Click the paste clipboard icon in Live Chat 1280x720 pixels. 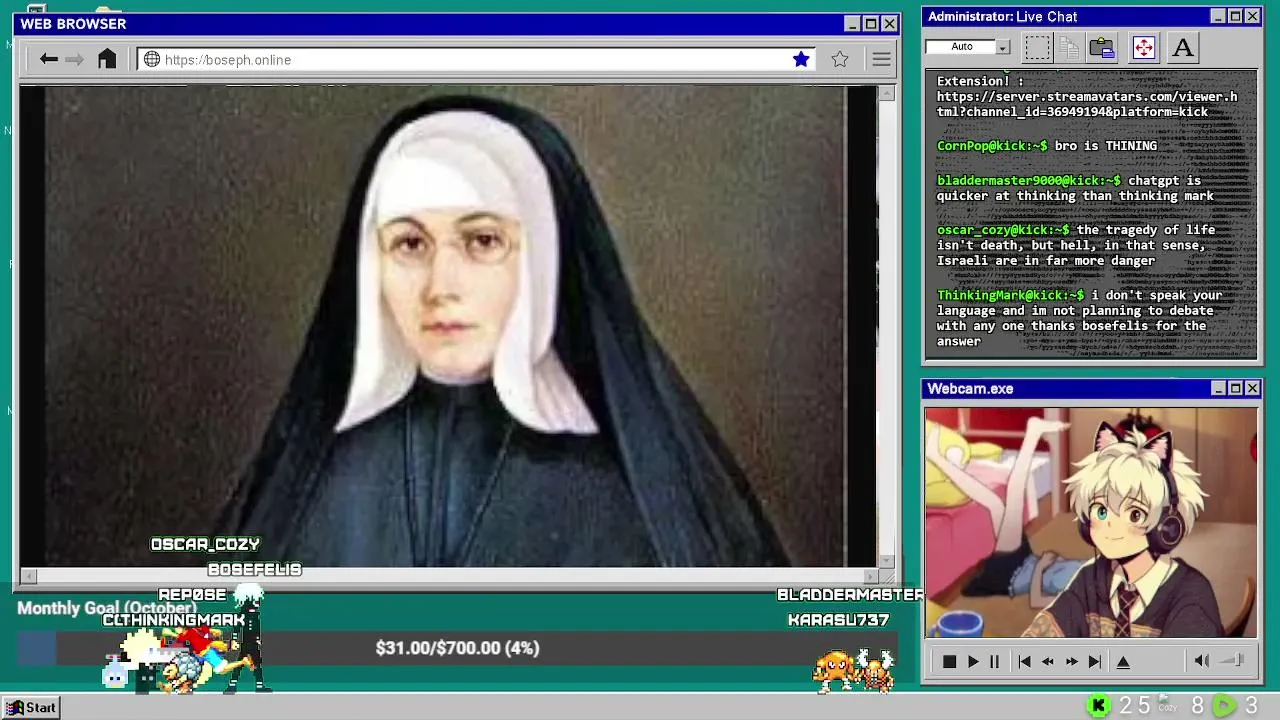point(1102,47)
